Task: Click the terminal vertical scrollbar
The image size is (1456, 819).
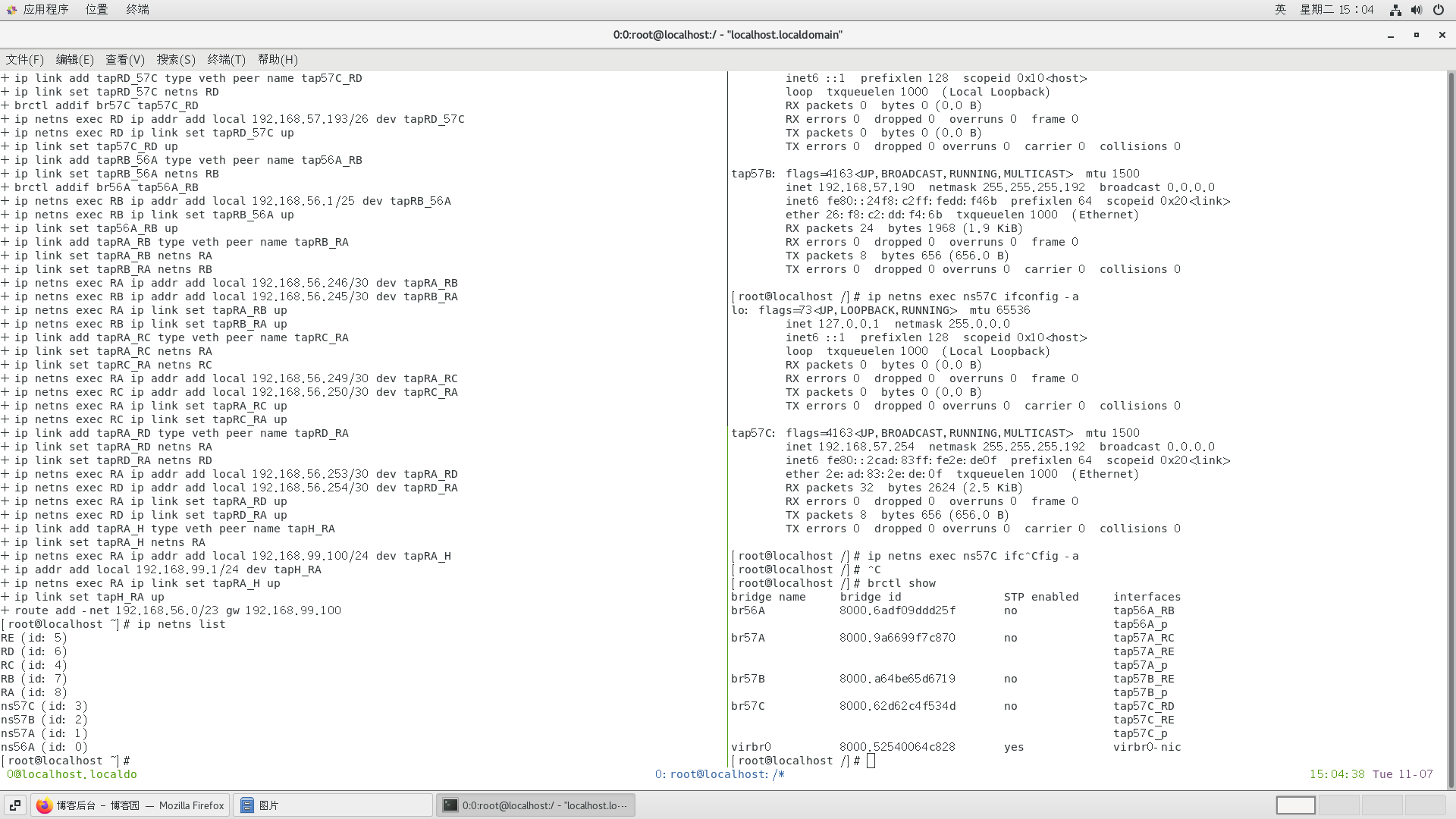Action: [1451, 428]
